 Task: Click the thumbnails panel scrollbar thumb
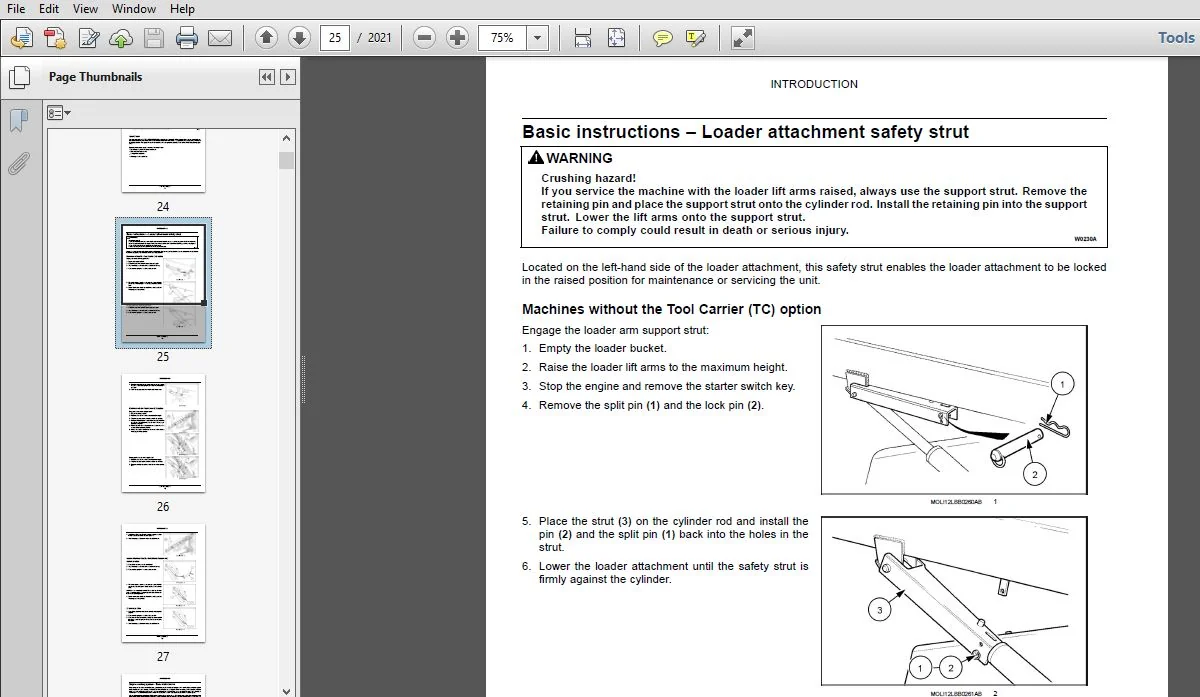(x=287, y=160)
